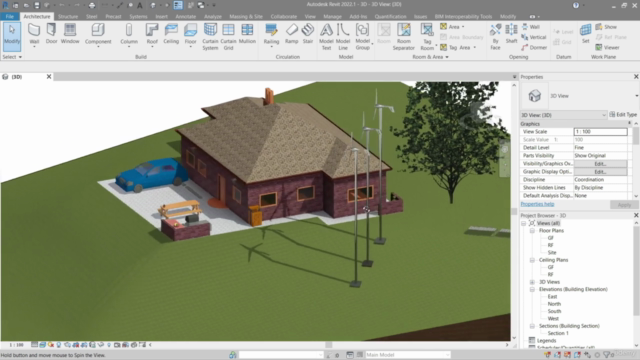640x360 pixels.
Task: Open the Model Group tool
Action: [362, 37]
